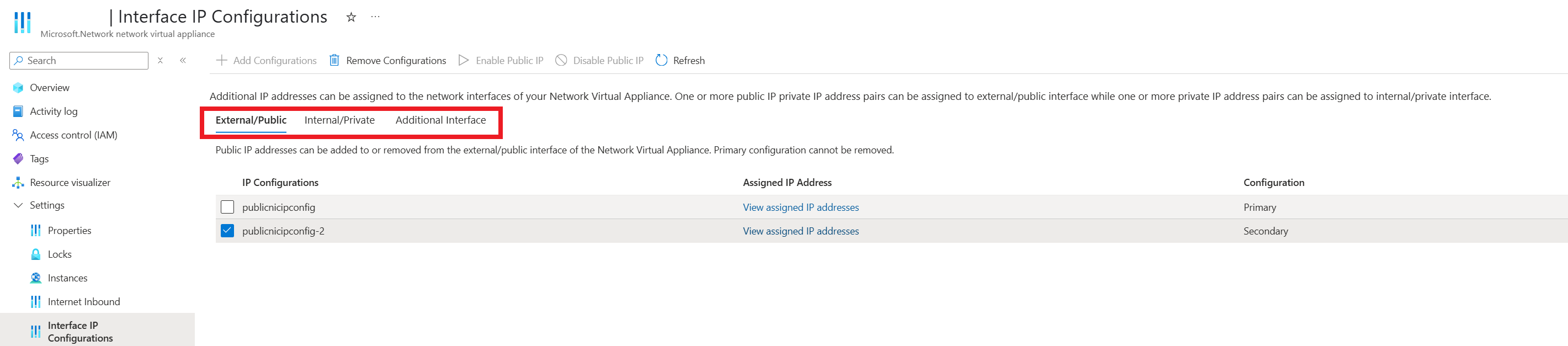This screenshot has height=346, width=1568.
Task: Open the Resource visualizer page
Action: point(70,183)
